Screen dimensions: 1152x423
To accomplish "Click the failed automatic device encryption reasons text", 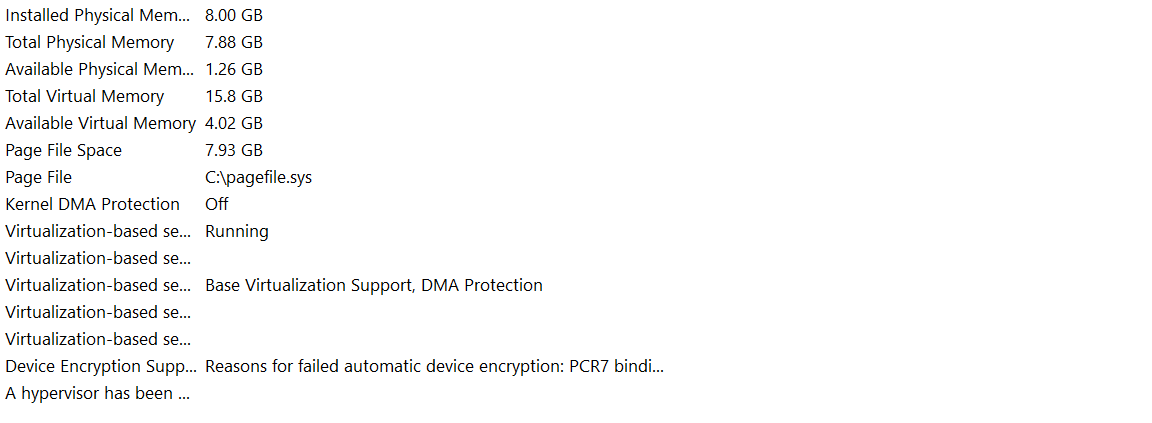I will 434,366.
